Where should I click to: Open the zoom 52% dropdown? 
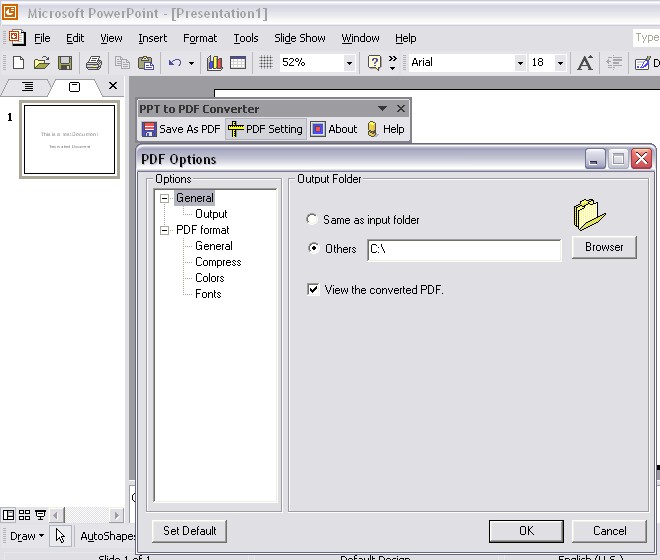[349, 63]
